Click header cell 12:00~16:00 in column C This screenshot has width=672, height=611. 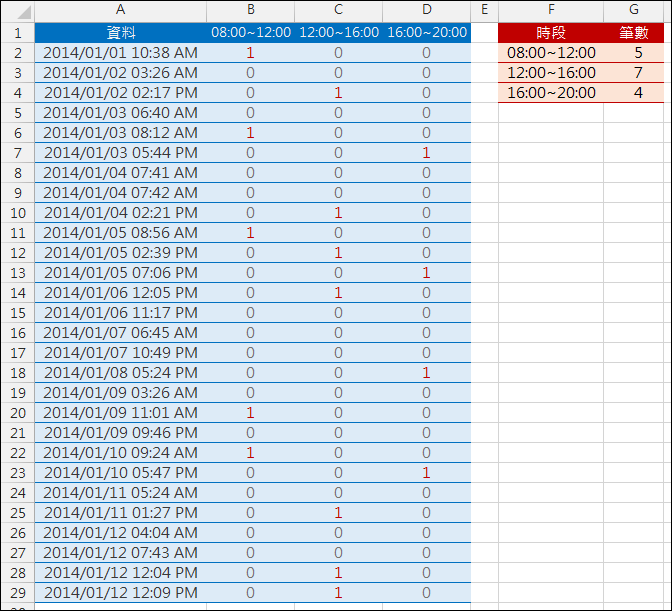point(339,33)
